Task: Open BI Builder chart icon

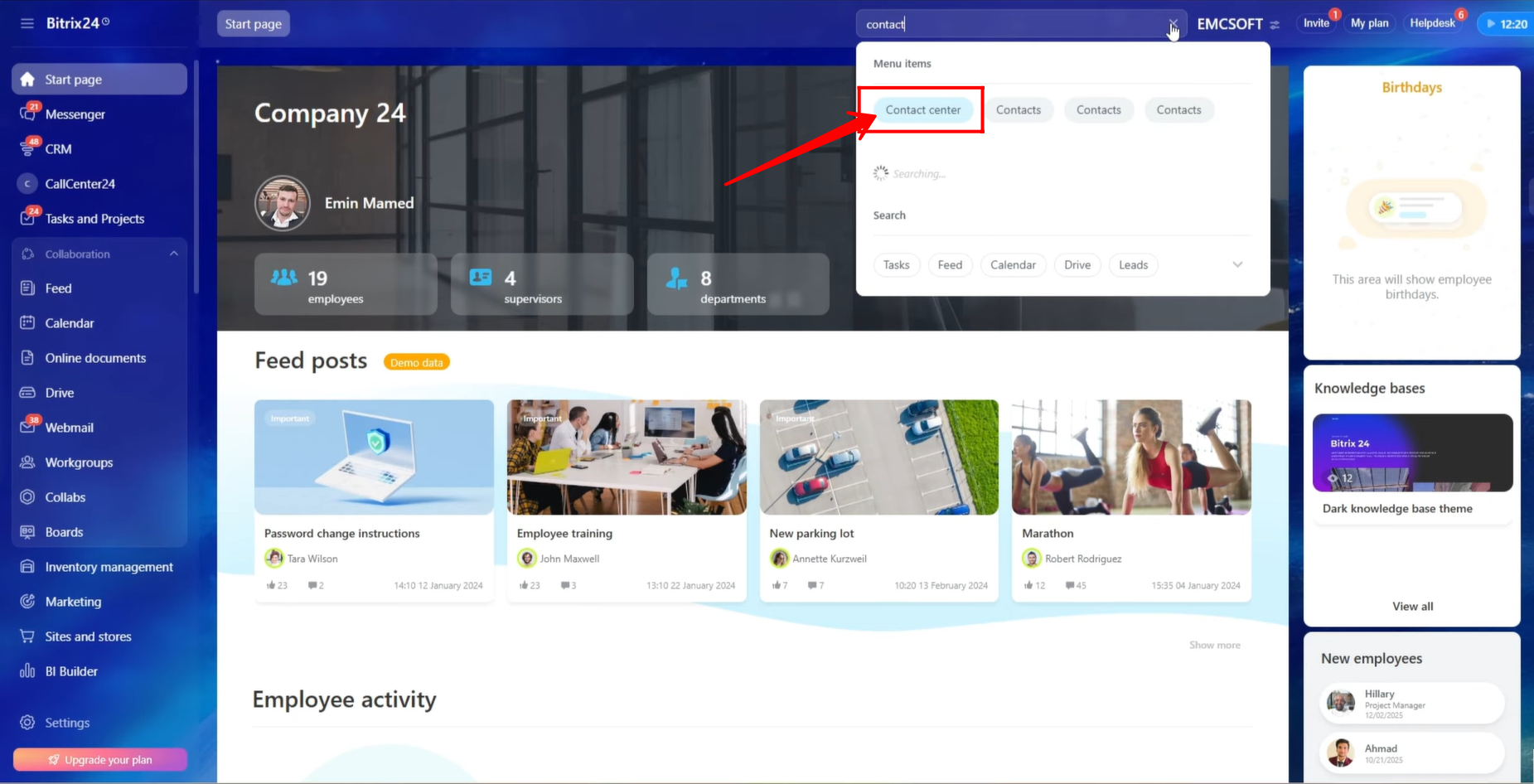Action: pos(27,670)
